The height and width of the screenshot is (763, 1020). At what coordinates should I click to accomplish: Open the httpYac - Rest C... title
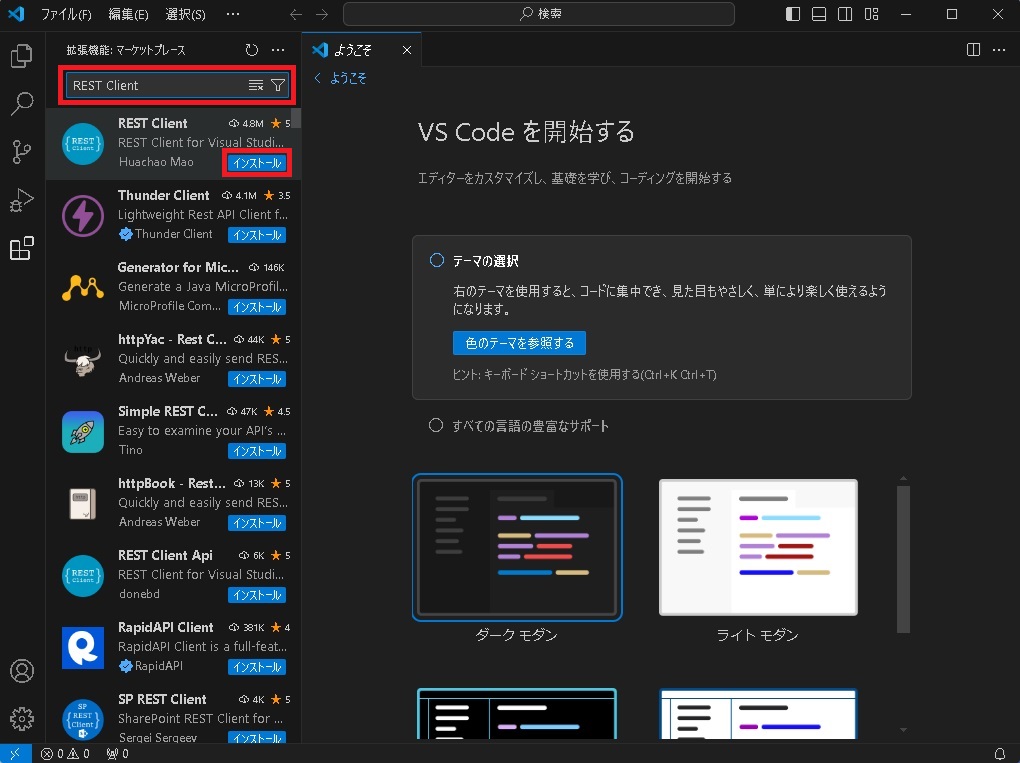point(172,339)
